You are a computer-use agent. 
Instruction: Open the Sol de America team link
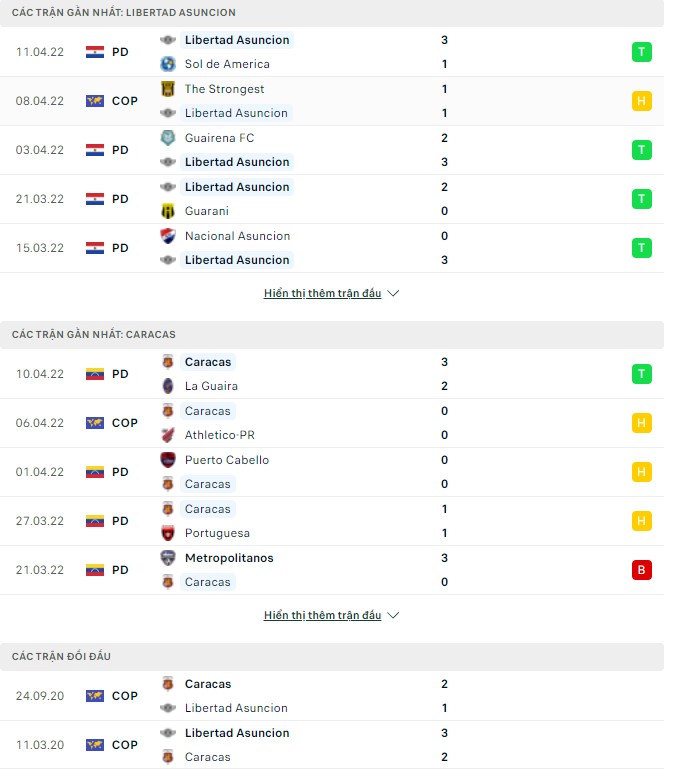[x=227, y=64]
